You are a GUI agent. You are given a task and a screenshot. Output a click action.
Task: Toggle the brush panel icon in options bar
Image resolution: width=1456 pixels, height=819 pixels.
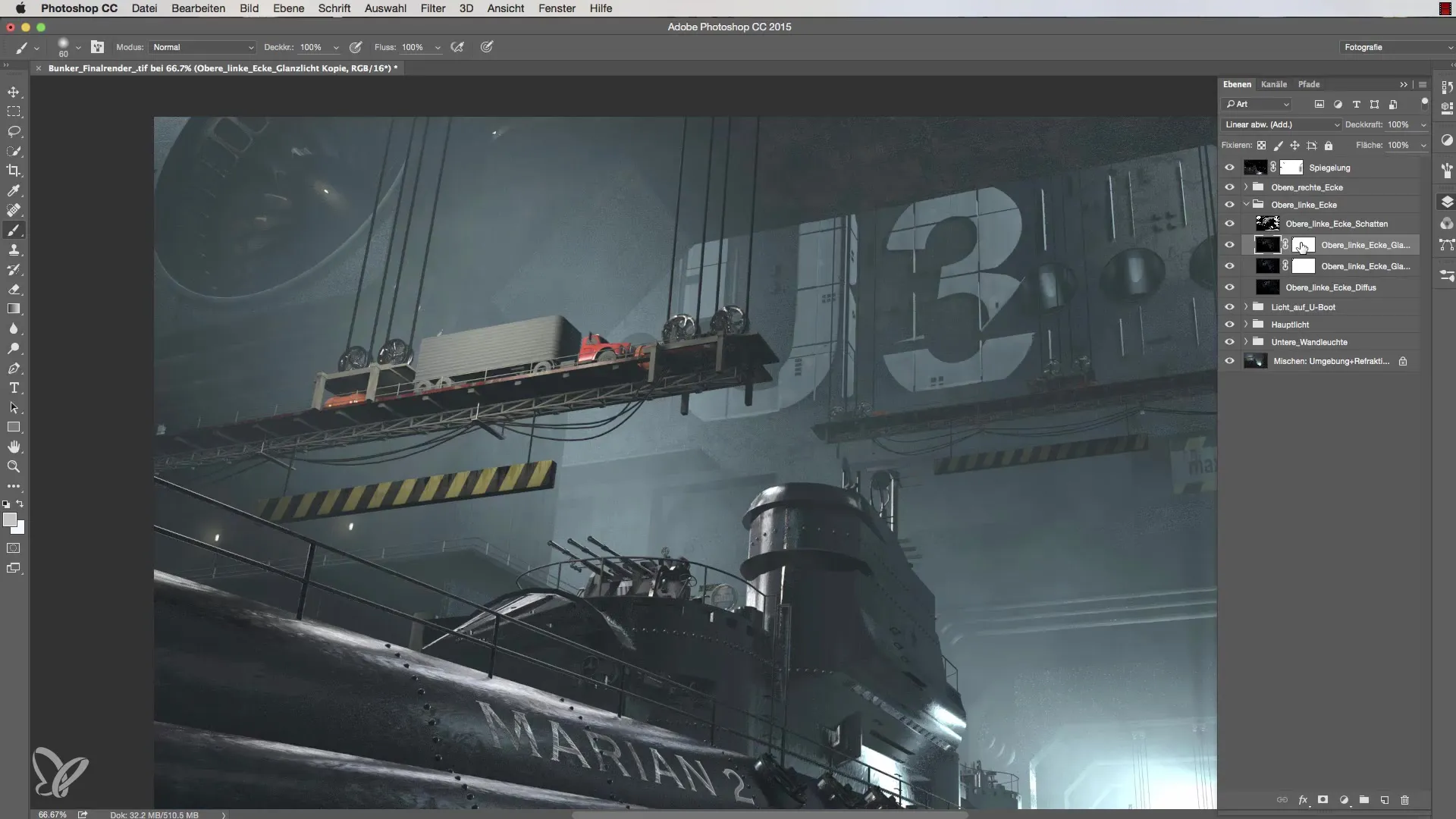(97, 47)
